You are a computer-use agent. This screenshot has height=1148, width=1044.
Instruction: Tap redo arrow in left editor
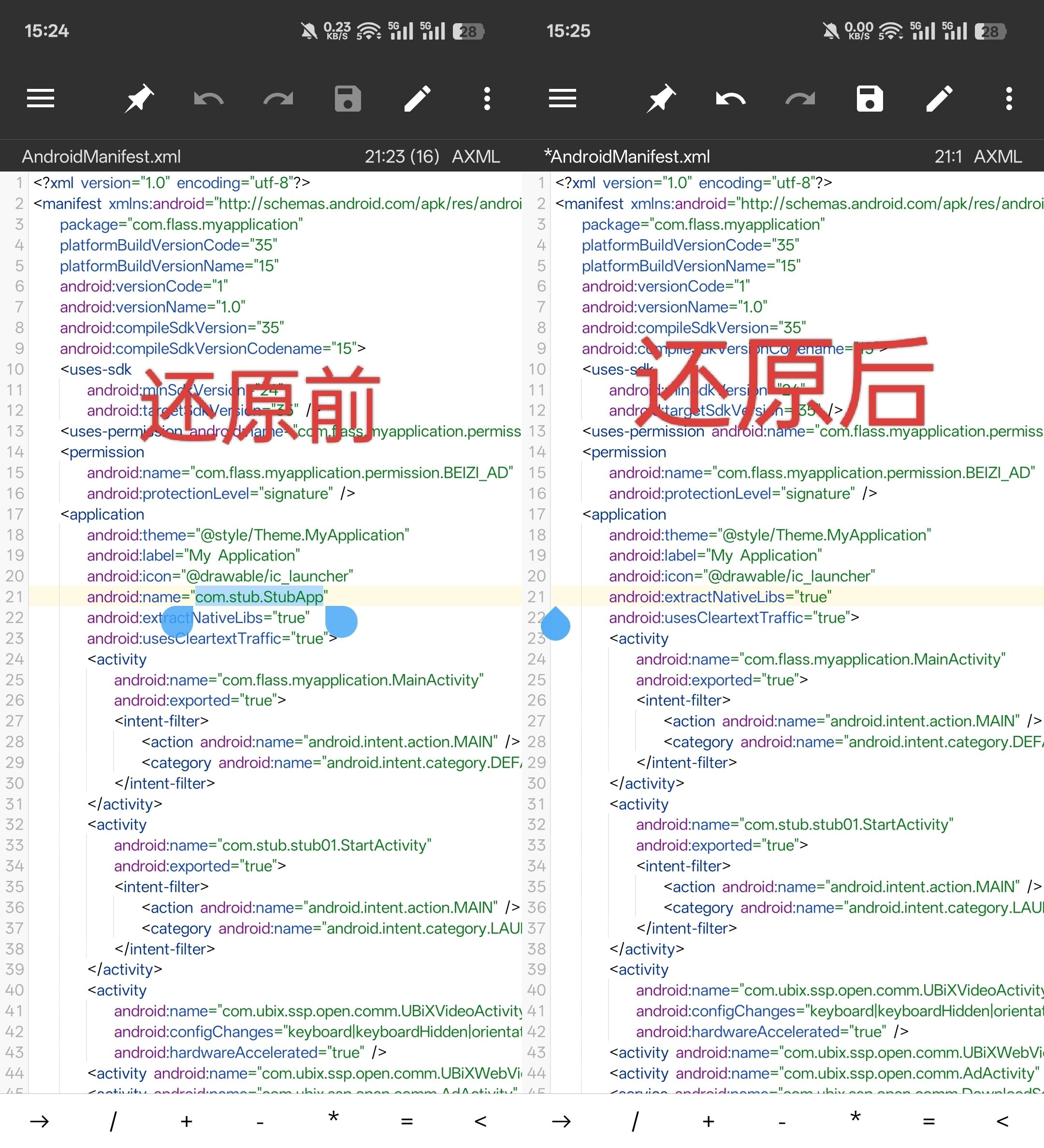click(278, 99)
